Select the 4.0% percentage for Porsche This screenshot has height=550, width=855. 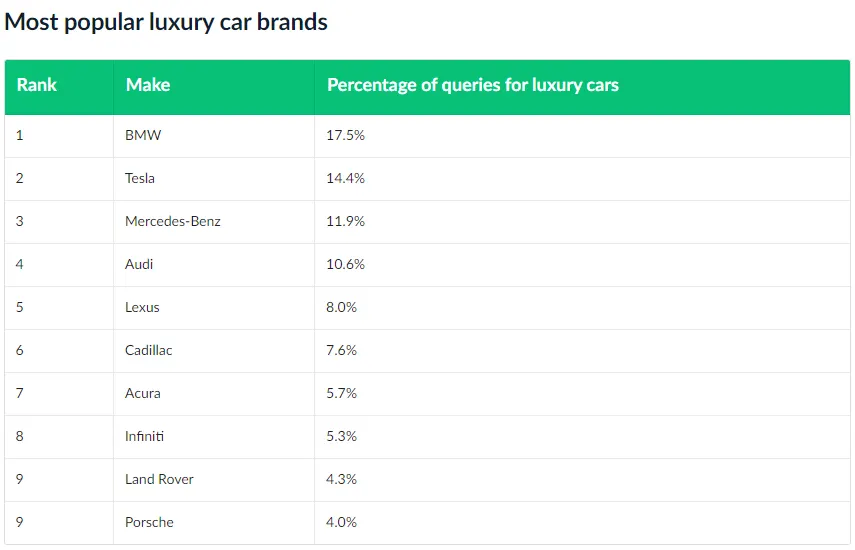point(342,522)
